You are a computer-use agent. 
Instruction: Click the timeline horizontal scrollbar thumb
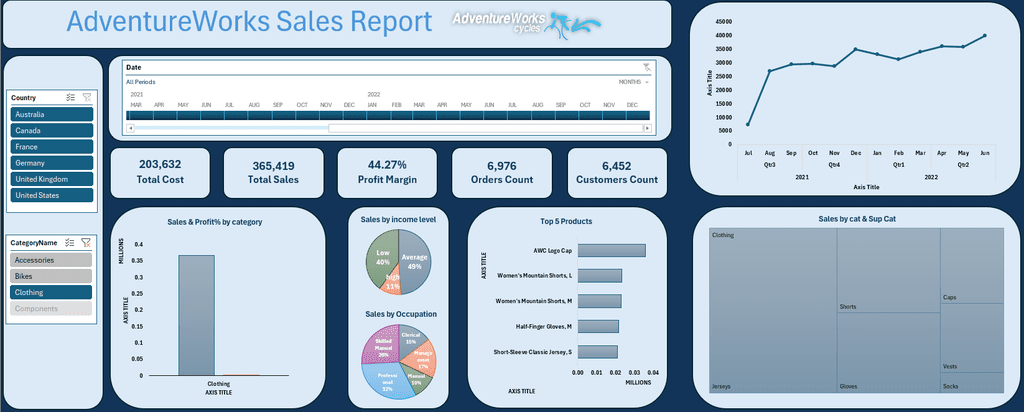tap(485, 128)
